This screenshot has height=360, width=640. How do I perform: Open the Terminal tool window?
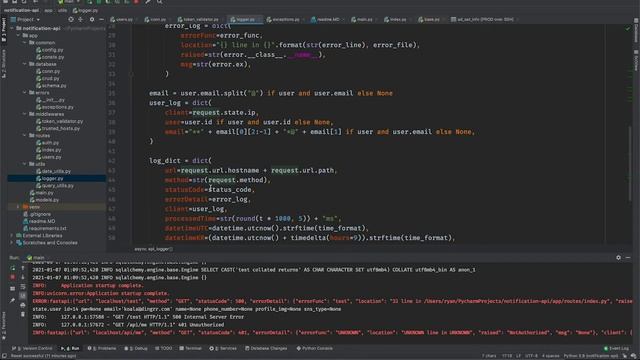coord(191,348)
